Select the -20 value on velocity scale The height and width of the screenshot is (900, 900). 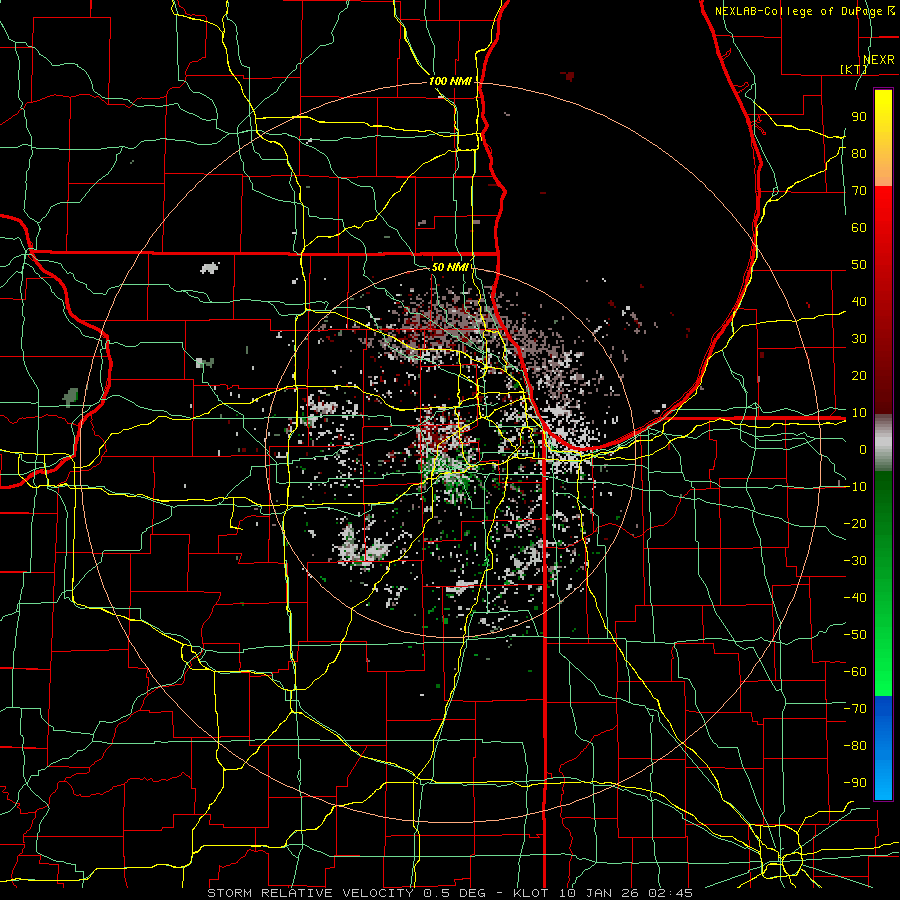click(x=855, y=523)
